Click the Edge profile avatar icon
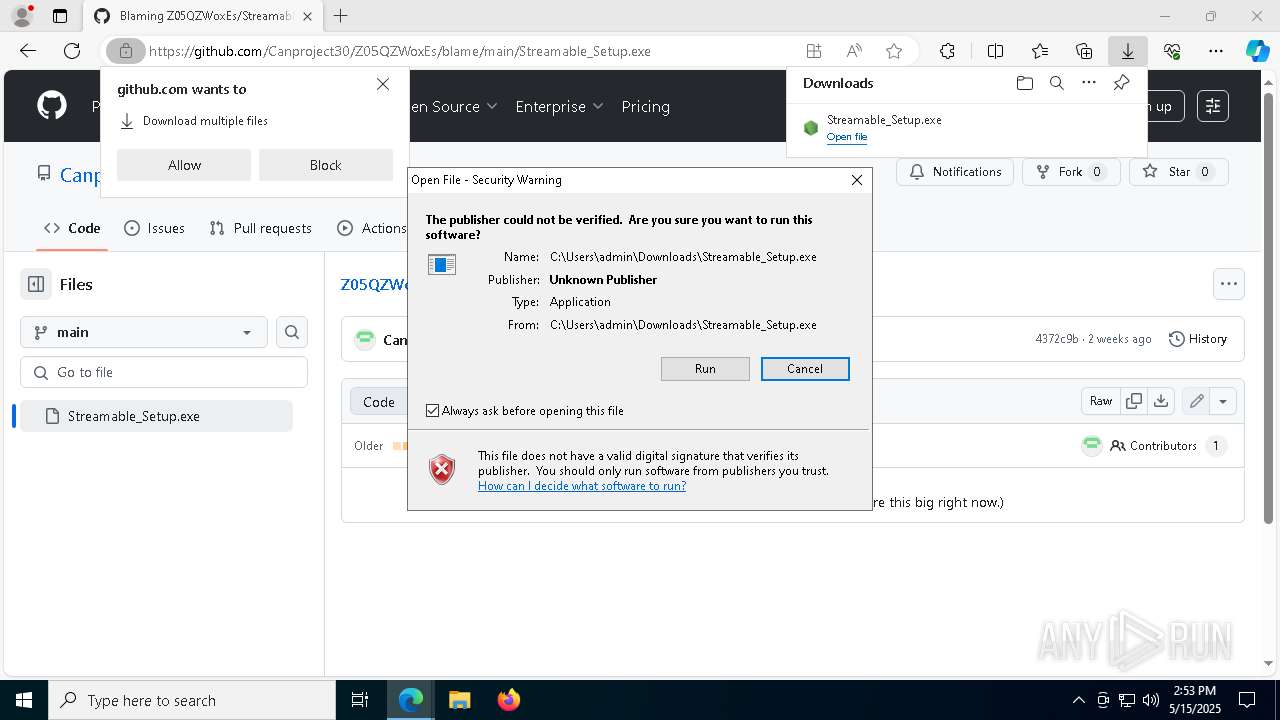The width and height of the screenshot is (1280, 720). (22, 16)
